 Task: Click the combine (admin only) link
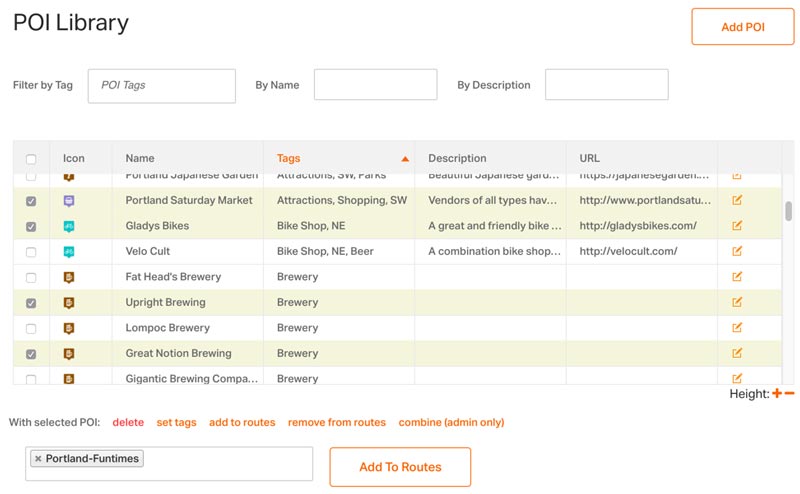pyautogui.click(x=451, y=423)
